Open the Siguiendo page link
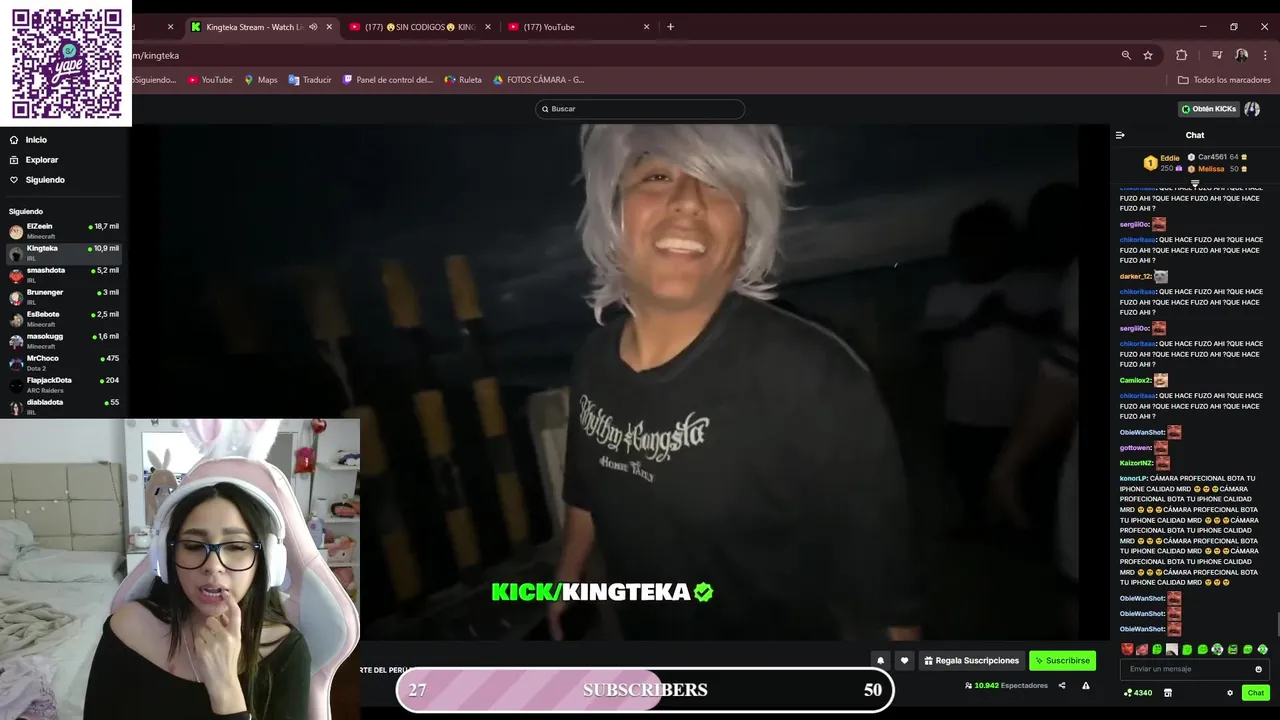 [x=45, y=180]
